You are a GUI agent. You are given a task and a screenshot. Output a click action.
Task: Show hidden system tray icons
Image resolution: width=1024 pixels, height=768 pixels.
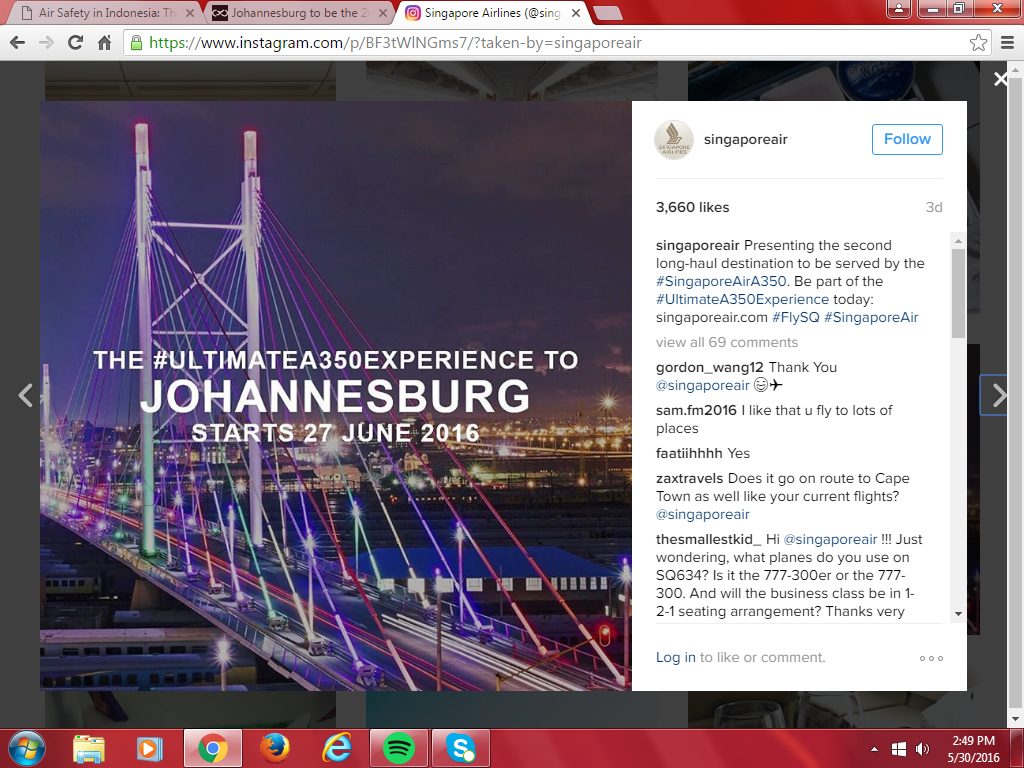click(x=874, y=748)
